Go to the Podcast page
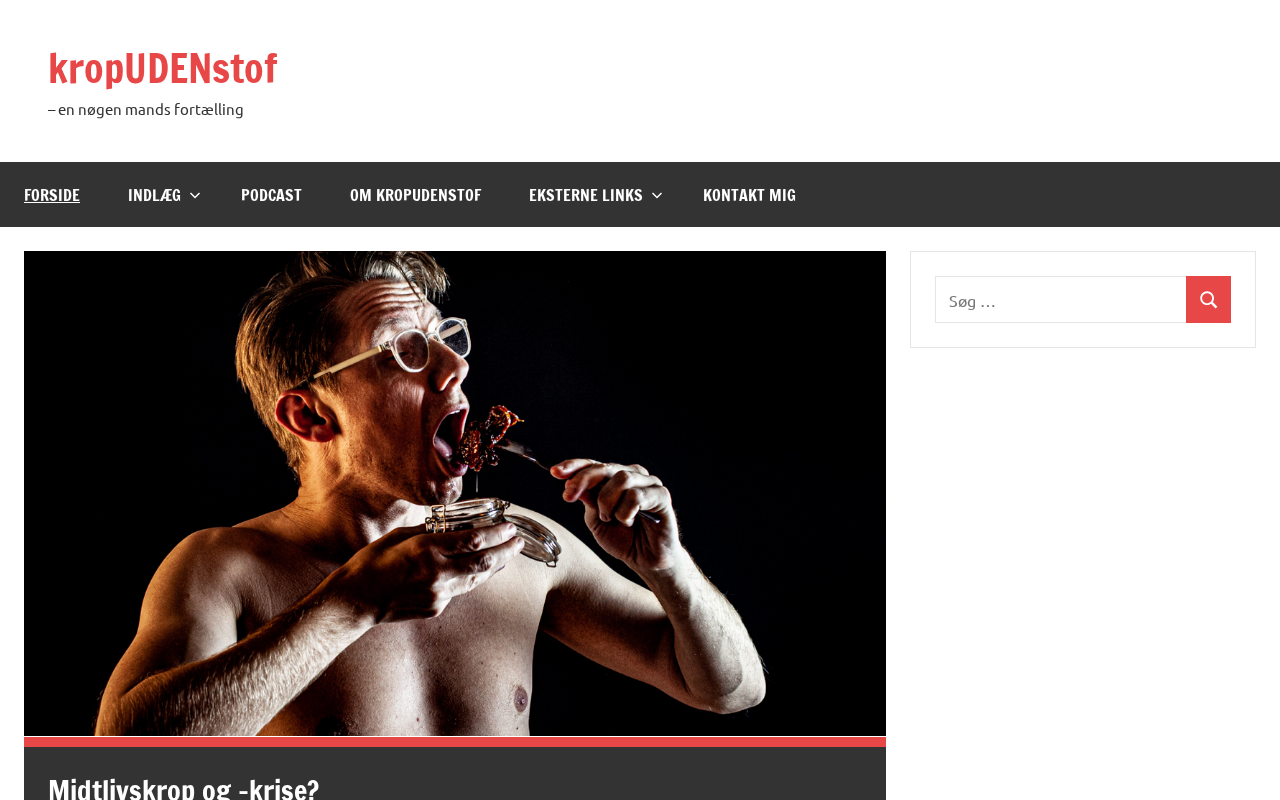Viewport: 1280px width, 800px height. [271, 195]
